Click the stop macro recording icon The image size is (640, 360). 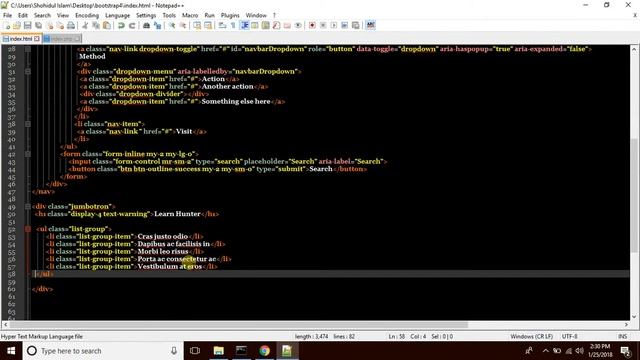323,25
